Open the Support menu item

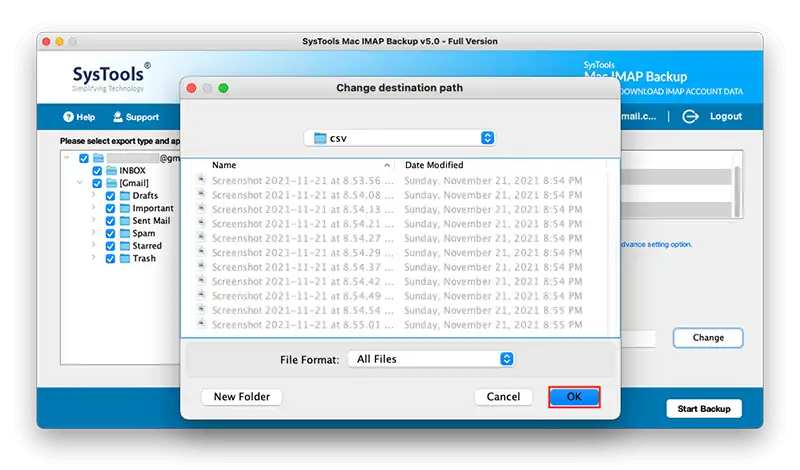(136, 117)
